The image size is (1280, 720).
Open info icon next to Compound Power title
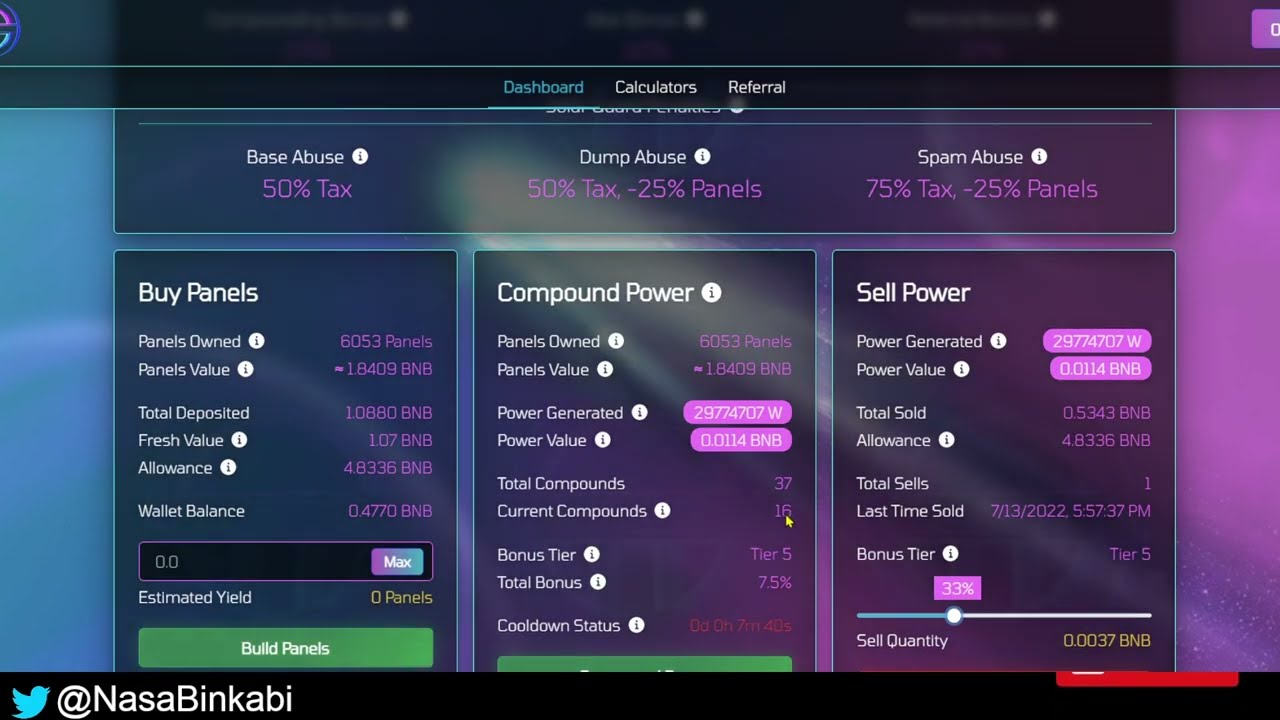711,293
